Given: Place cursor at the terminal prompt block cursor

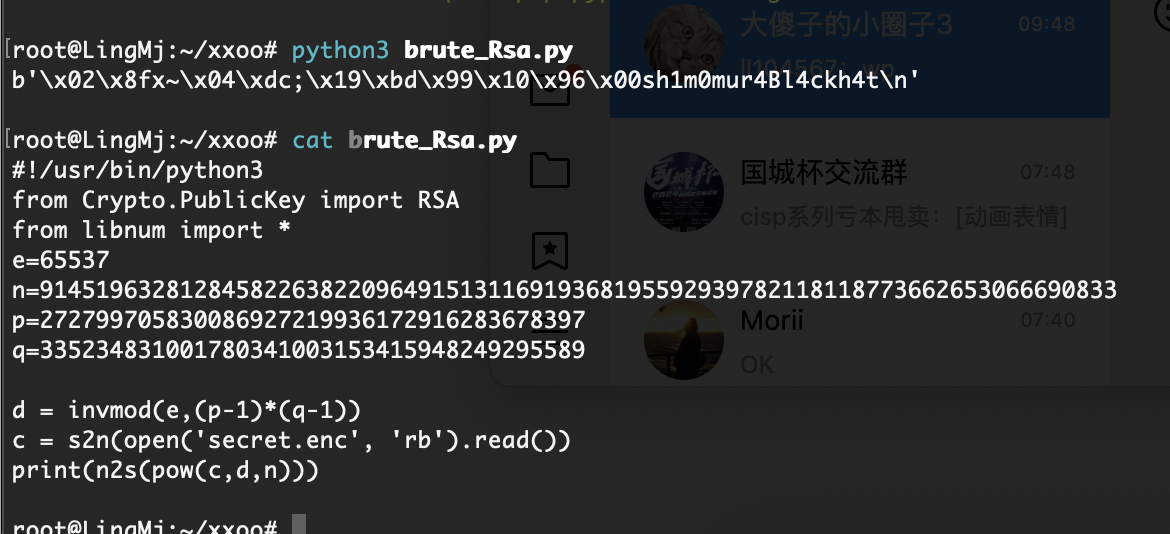Looking at the screenshot, I should point(298,524).
